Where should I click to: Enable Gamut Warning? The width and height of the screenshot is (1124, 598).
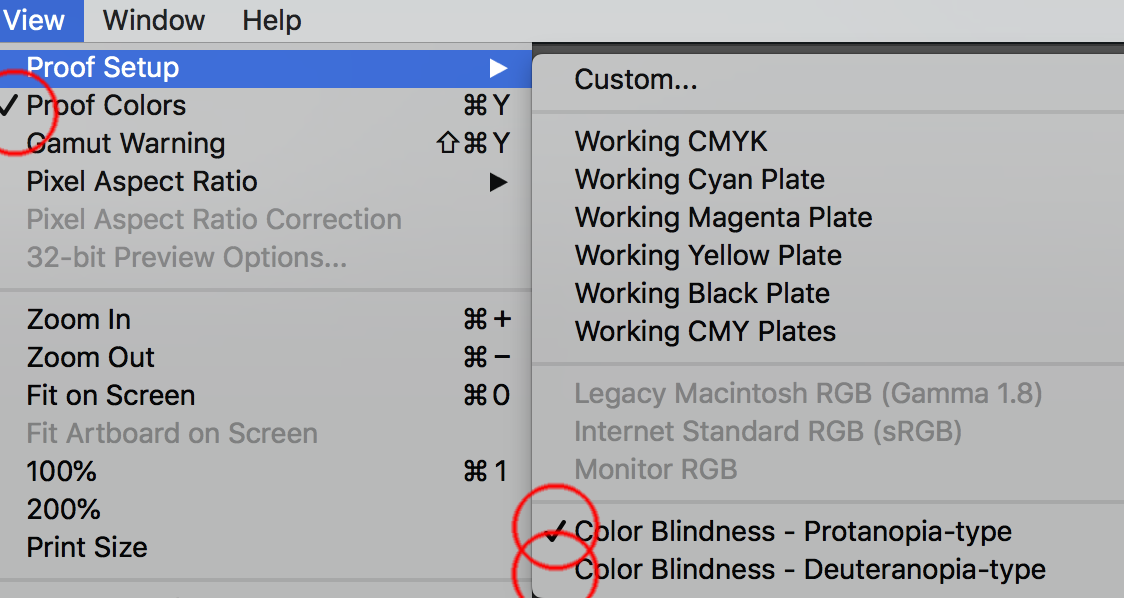pyautogui.click(x=126, y=144)
